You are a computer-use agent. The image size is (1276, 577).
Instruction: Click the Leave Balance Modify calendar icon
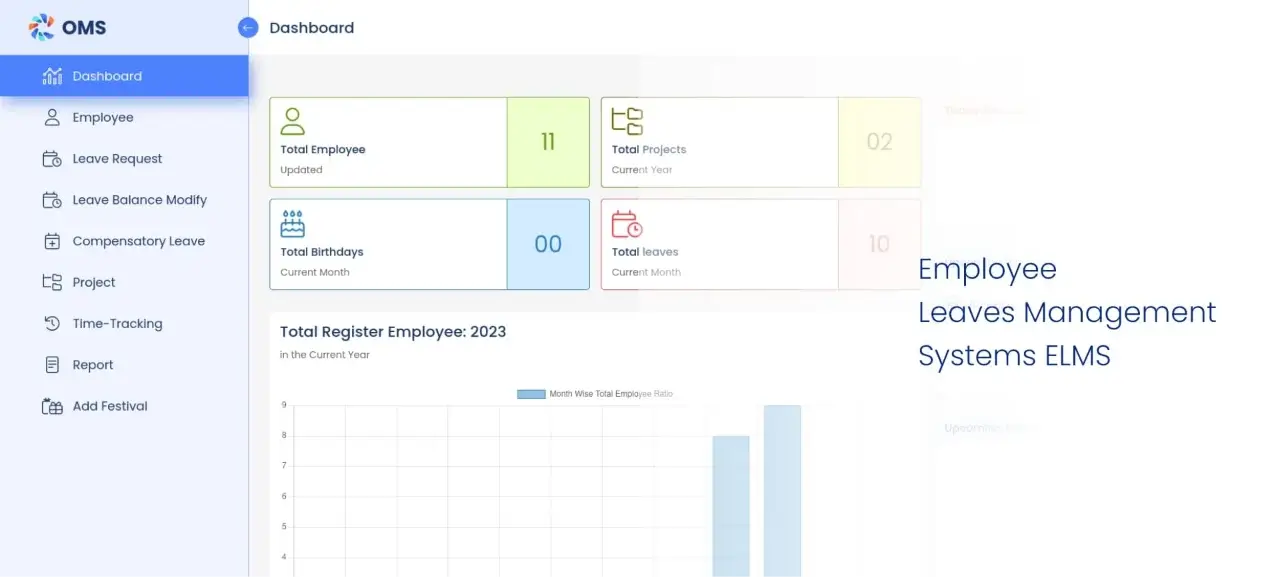point(51,199)
